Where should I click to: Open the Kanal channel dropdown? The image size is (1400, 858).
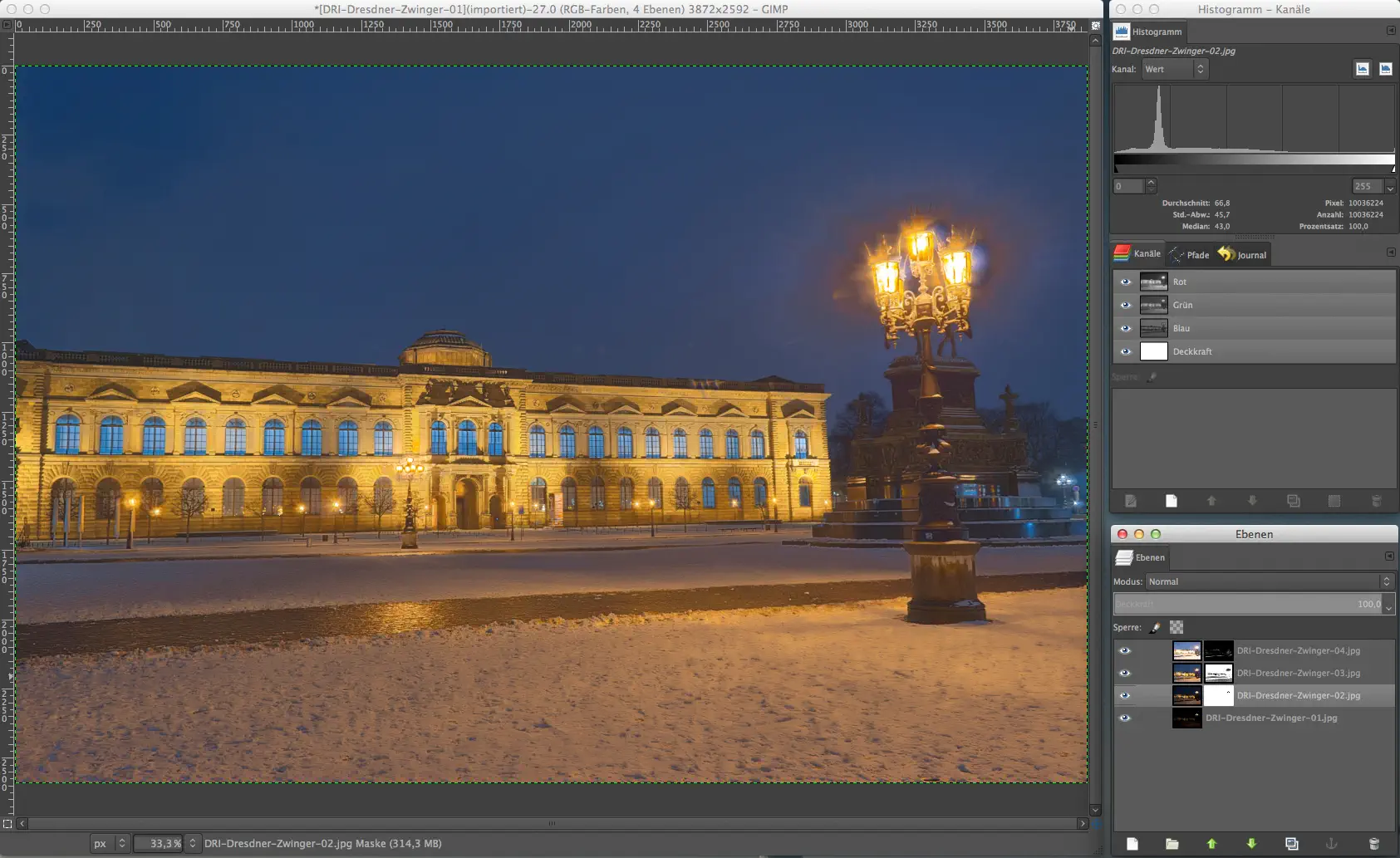tap(1172, 69)
